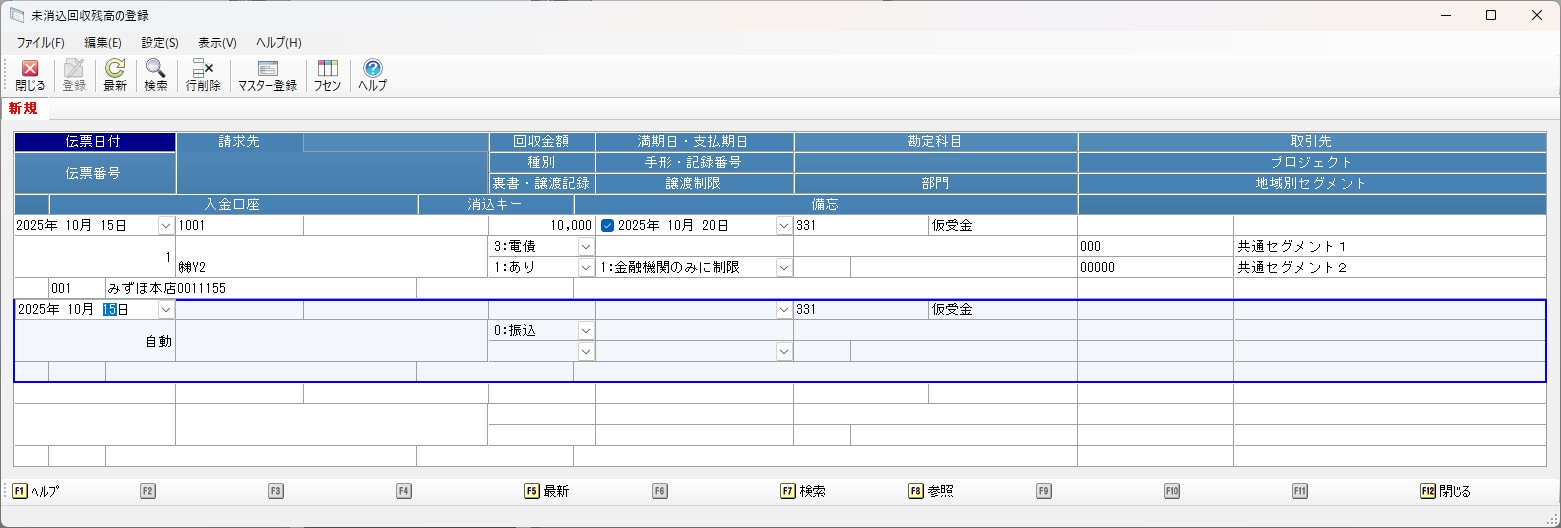Click the 最新 (Refresh) toolbar icon
This screenshot has width=1561, height=528.
point(115,75)
